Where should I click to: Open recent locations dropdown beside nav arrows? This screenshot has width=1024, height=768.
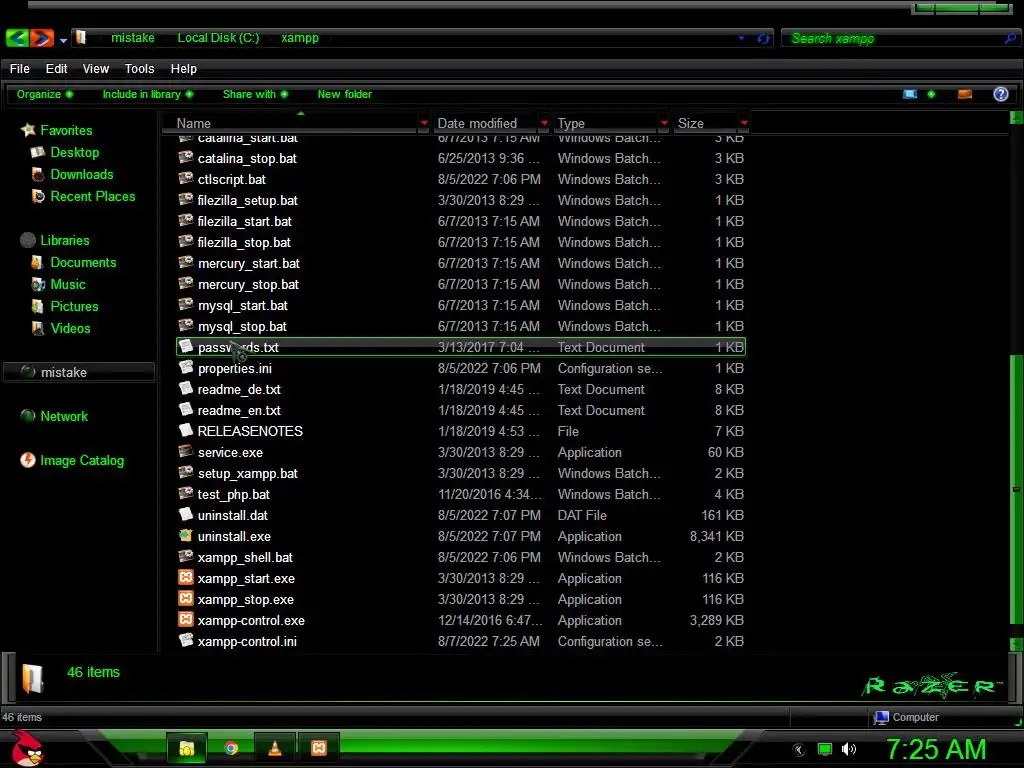click(x=63, y=40)
